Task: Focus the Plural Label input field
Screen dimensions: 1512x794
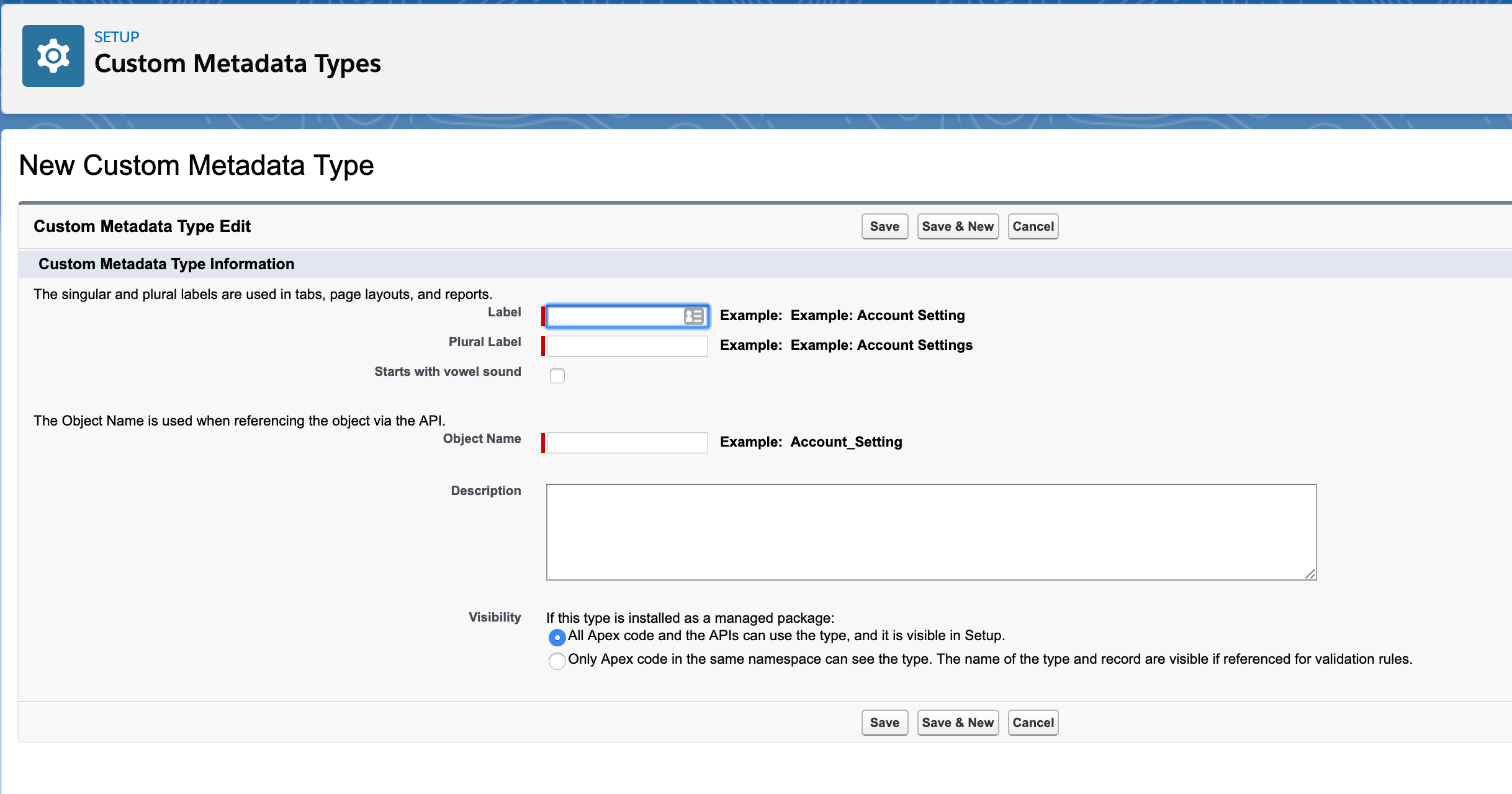Action: tap(627, 346)
